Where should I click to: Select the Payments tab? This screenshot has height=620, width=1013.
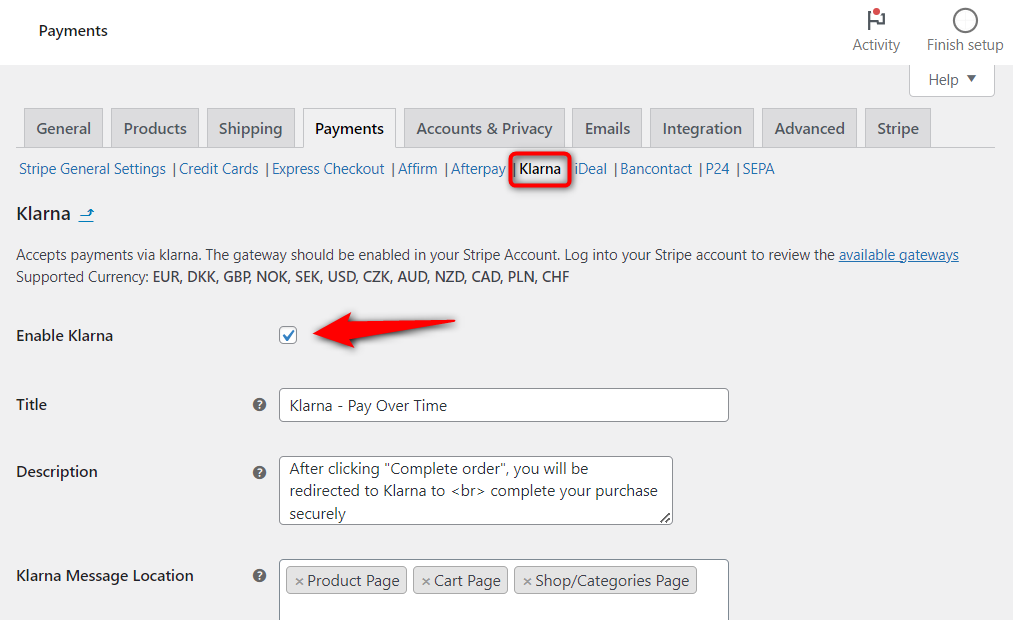[350, 129]
